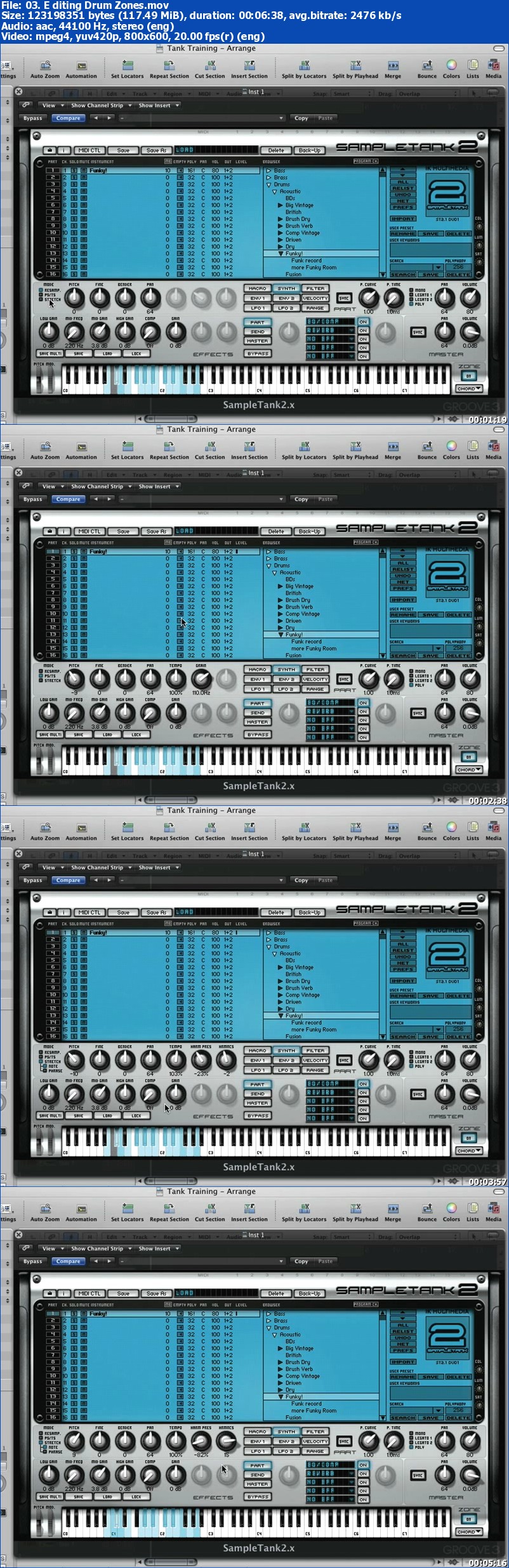Click previous preset arrow in 00:01:19 frame
This screenshot has height=1568, width=509.
(x=96, y=118)
